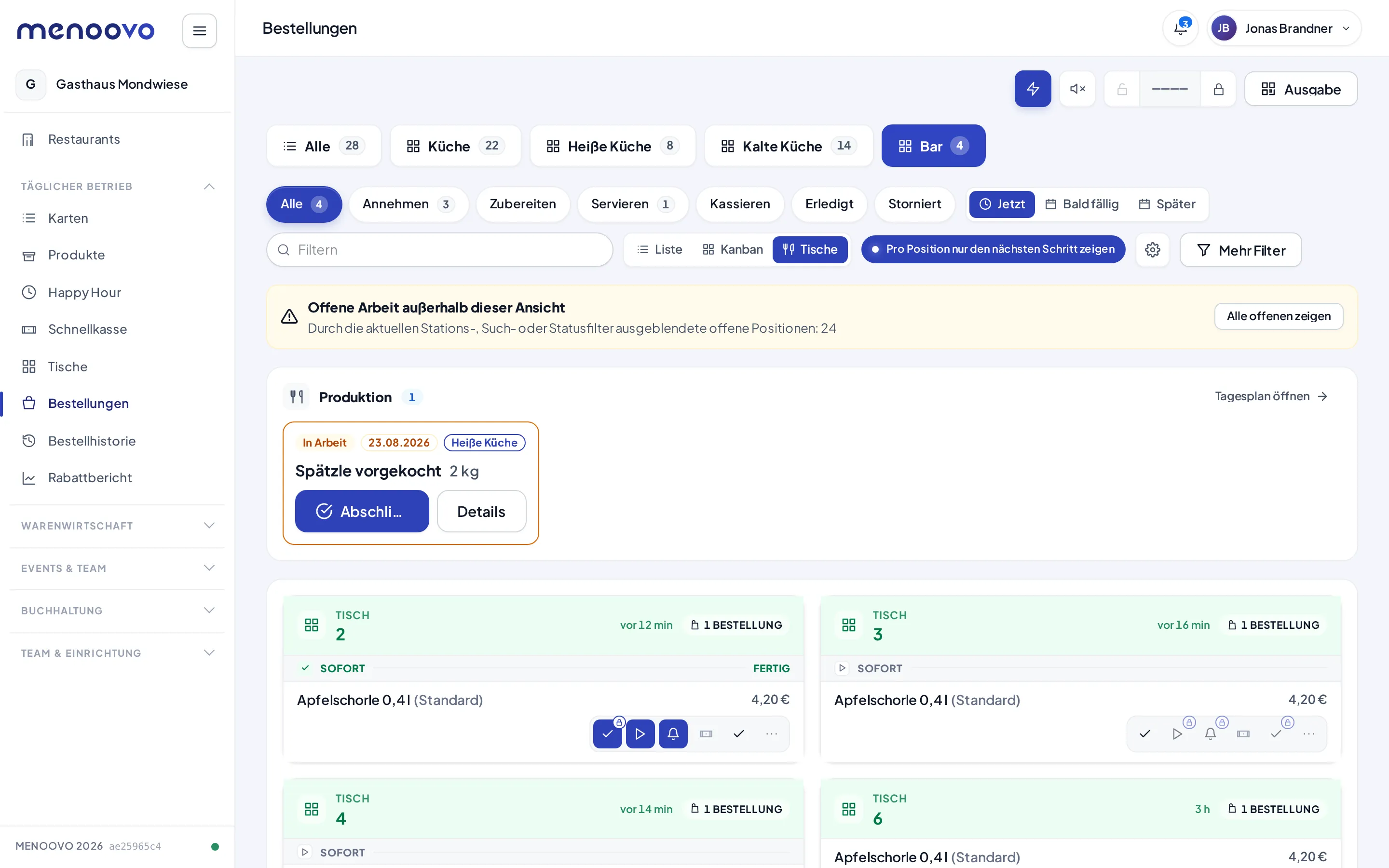Open the Jonas Brandner user dropdown
1389x868 pixels.
[1284, 28]
